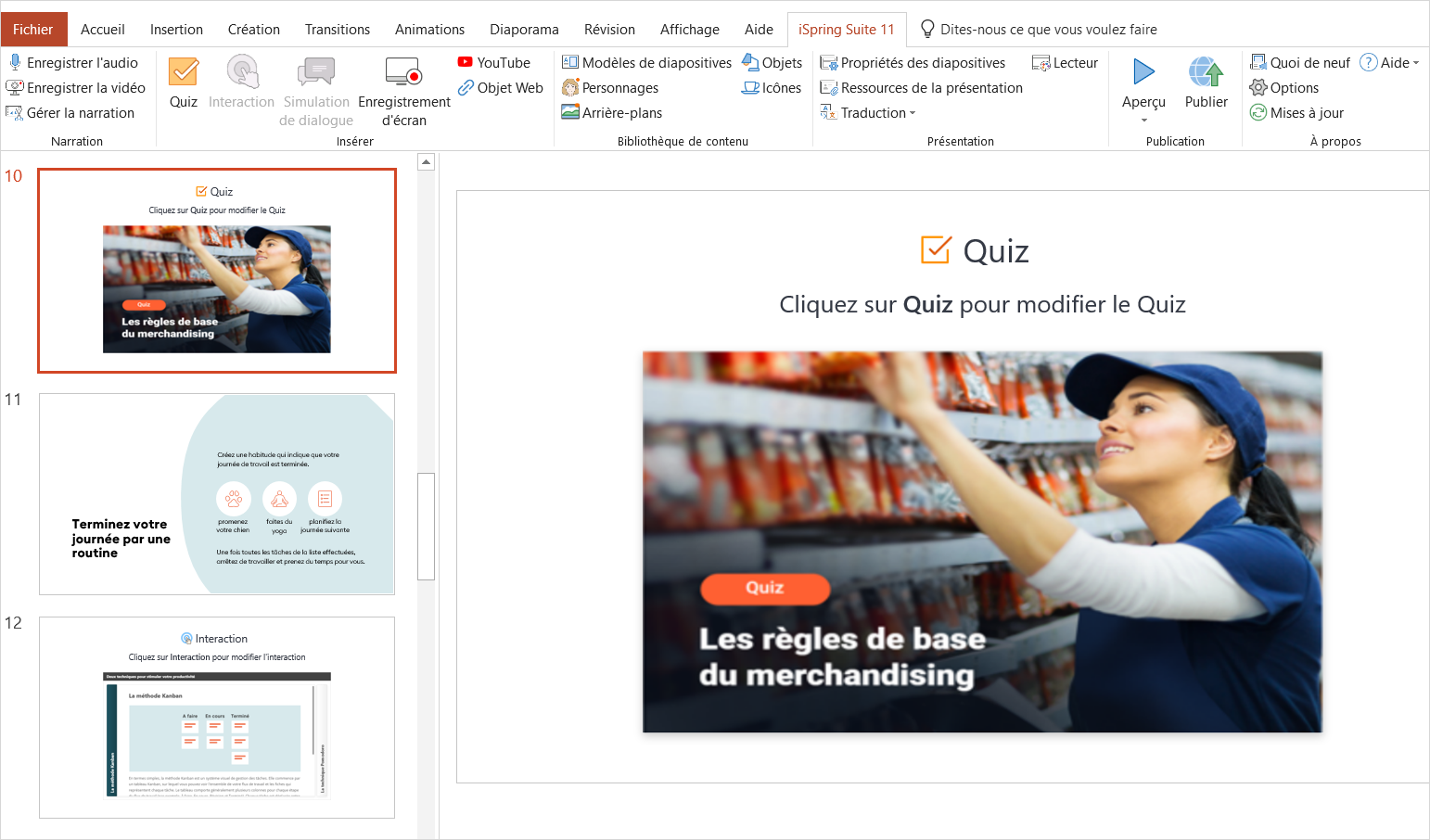
Task: Click the slide panel scrollbar thumb
Action: pos(426,527)
